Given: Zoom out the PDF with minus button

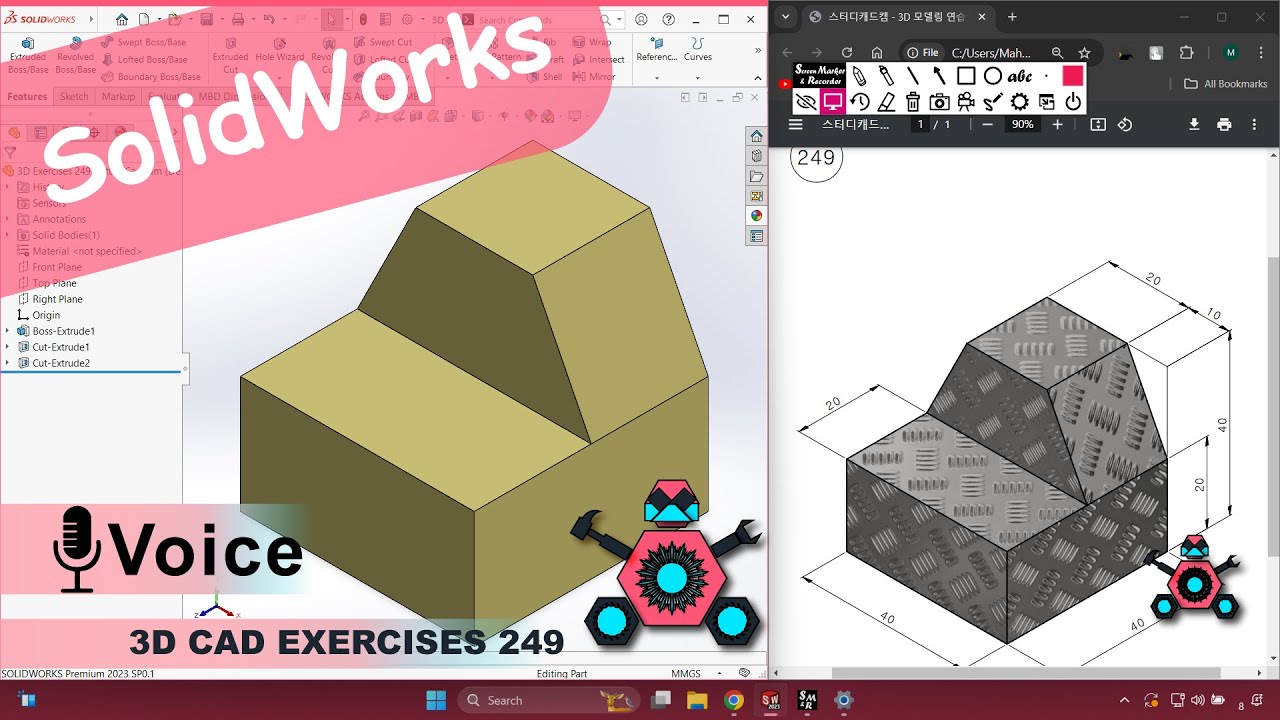Looking at the screenshot, I should pos(987,124).
